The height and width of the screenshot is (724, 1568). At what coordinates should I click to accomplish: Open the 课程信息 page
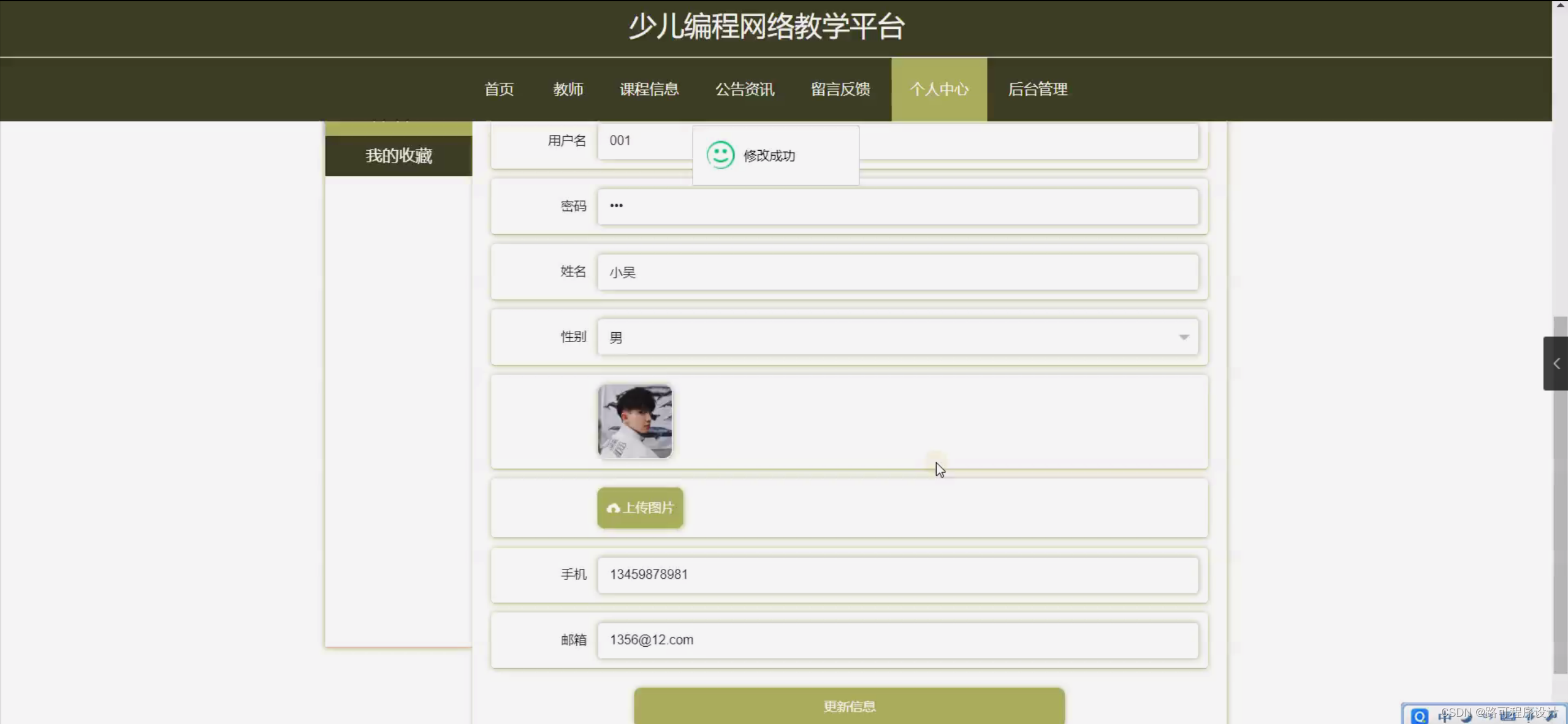(x=649, y=90)
